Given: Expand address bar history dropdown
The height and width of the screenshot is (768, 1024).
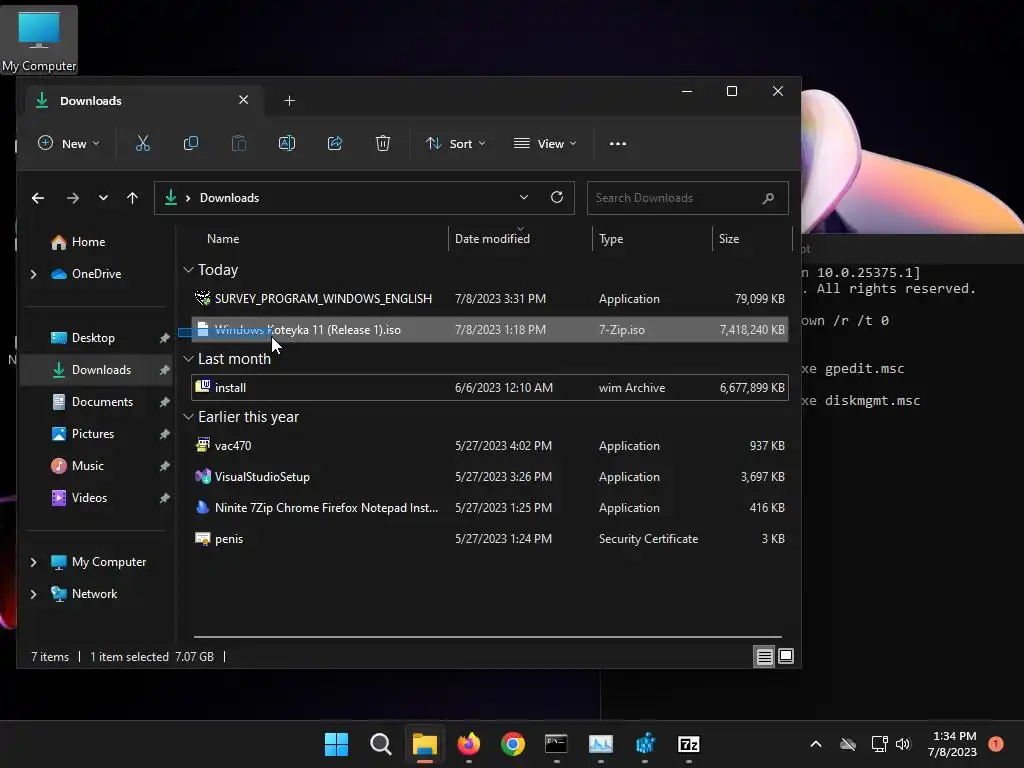Looking at the screenshot, I should 524,197.
